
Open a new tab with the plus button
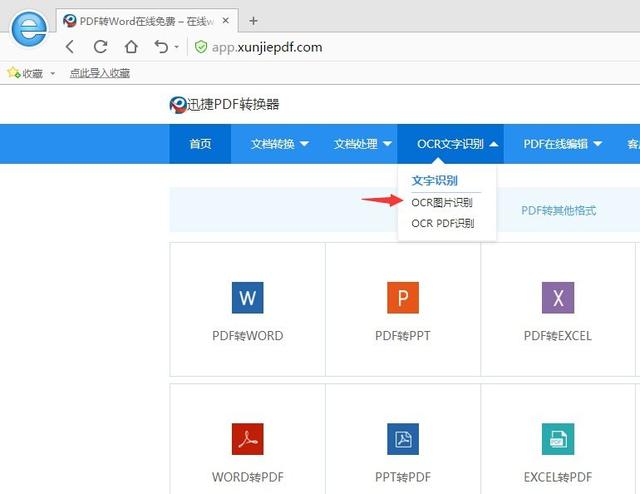253,21
